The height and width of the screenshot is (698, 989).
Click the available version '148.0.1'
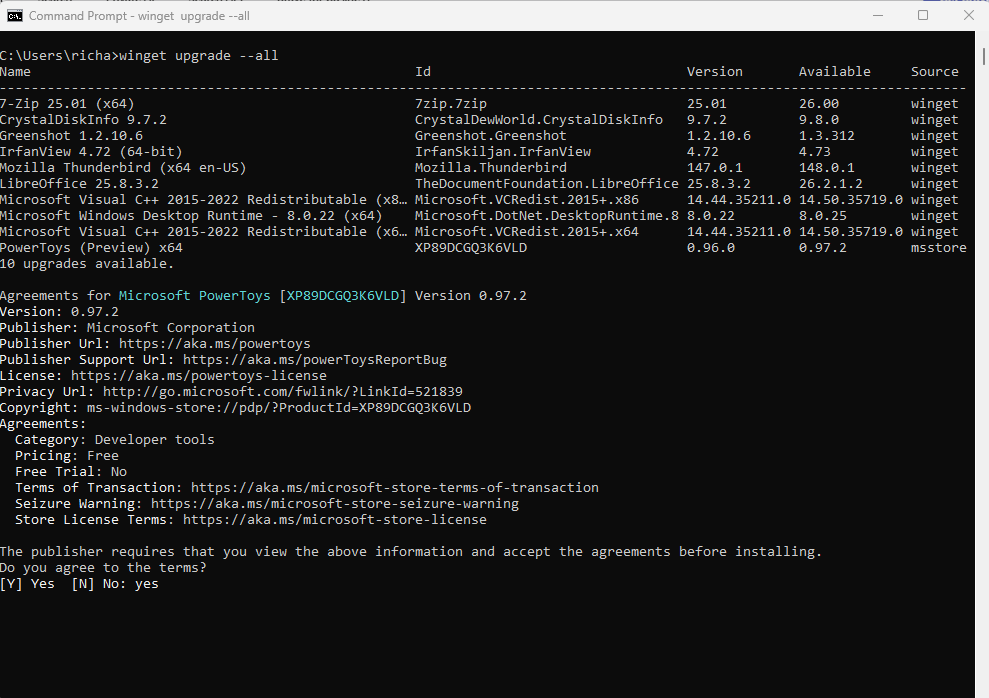point(827,168)
